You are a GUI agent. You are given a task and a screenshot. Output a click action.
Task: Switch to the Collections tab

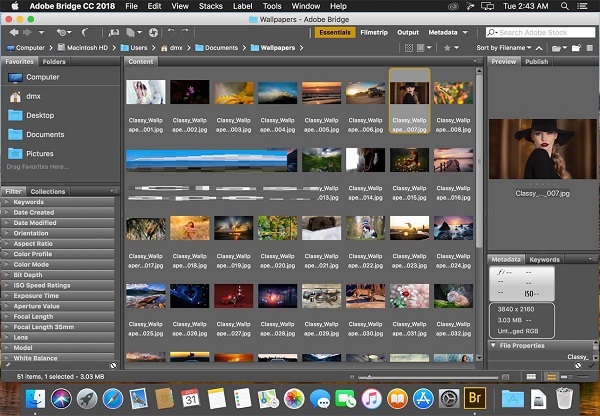(48, 191)
